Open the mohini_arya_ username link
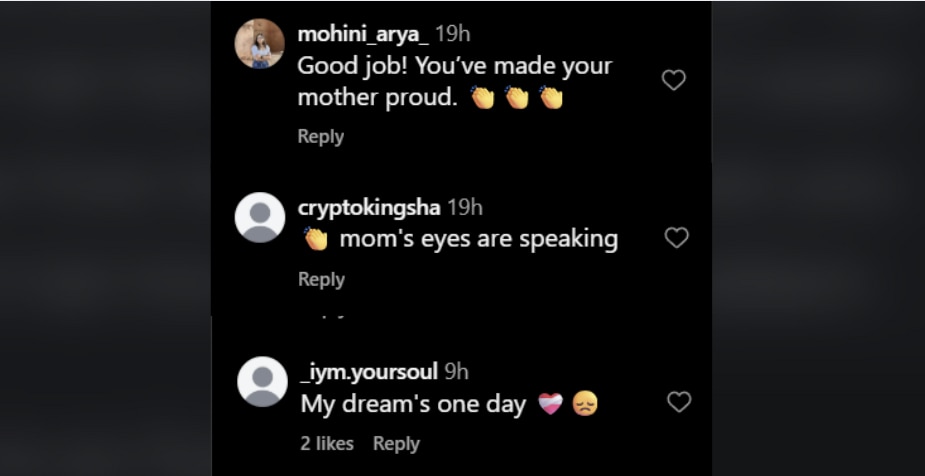 pyautogui.click(x=363, y=34)
